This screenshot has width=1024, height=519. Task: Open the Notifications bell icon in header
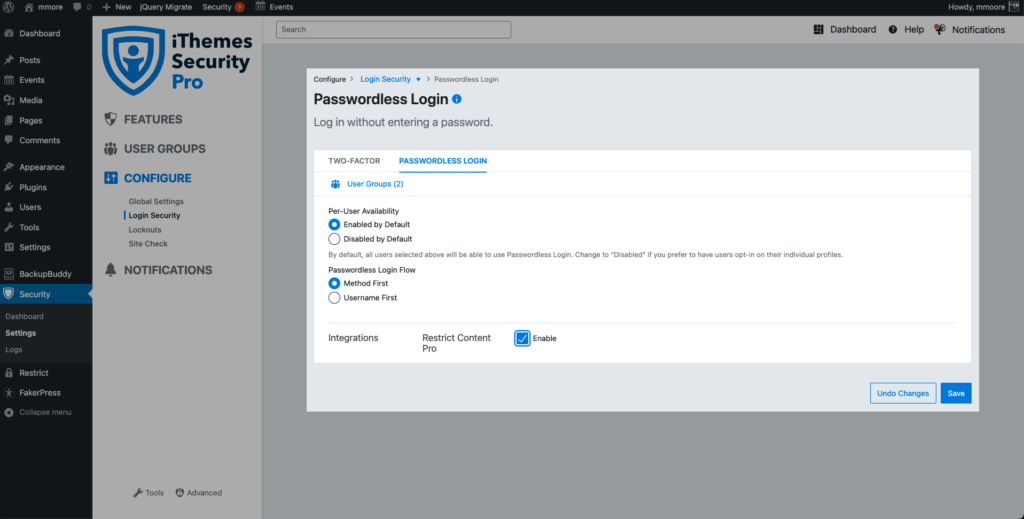[x=940, y=29]
